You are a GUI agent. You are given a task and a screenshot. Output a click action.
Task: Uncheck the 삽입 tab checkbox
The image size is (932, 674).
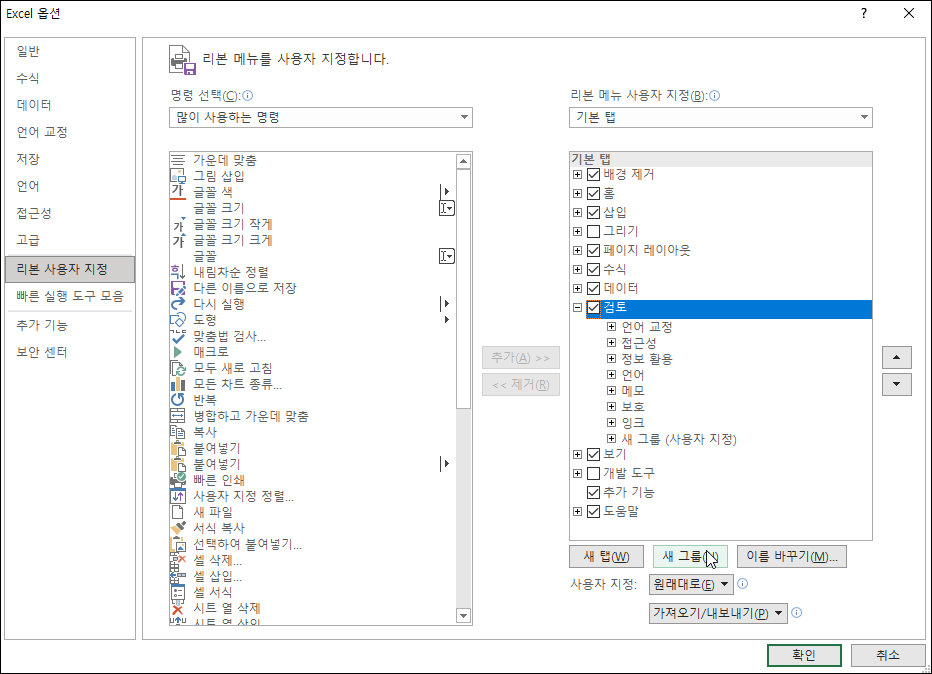[x=593, y=212]
